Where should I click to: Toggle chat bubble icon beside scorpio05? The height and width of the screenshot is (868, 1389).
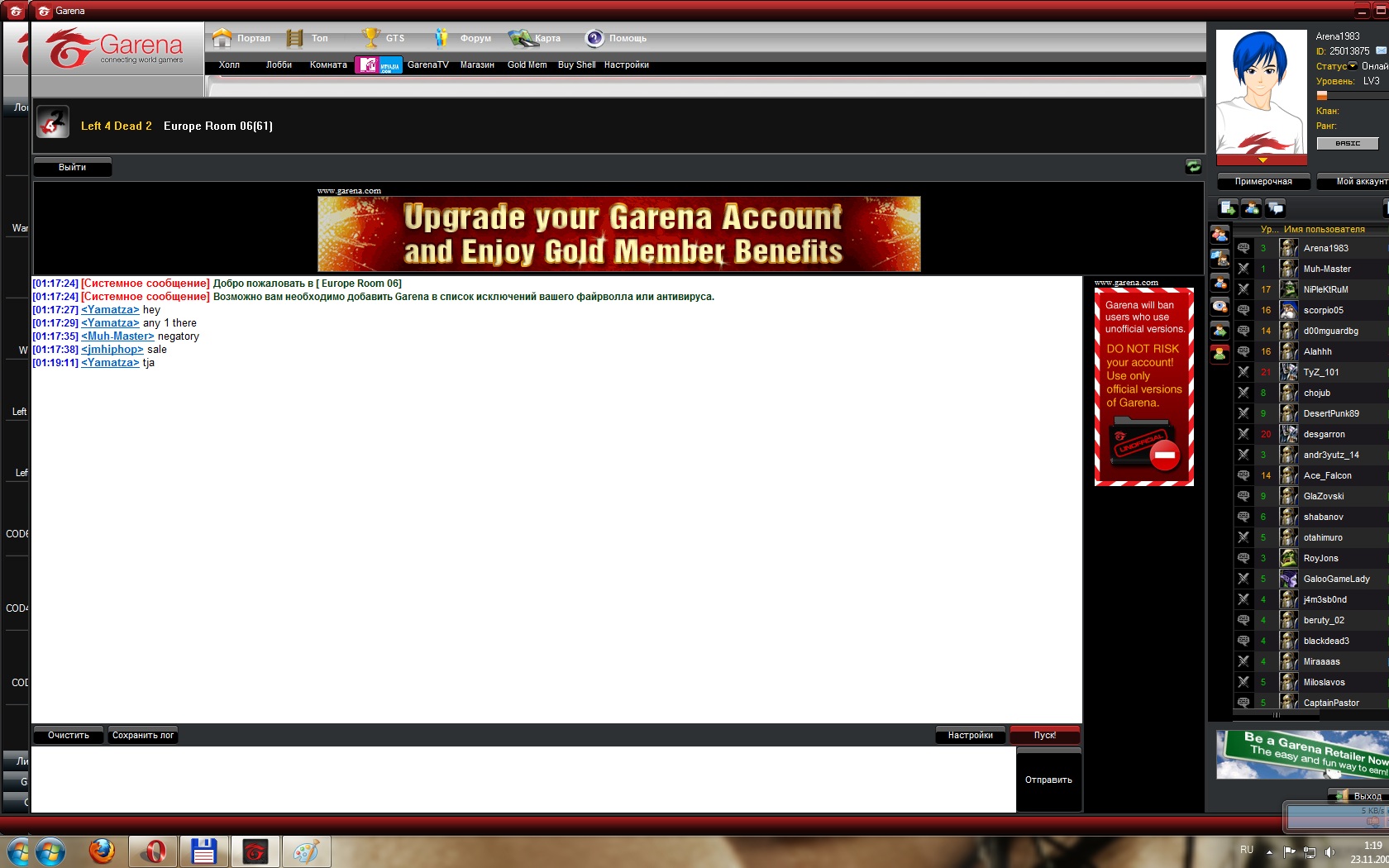click(x=1243, y=310)
